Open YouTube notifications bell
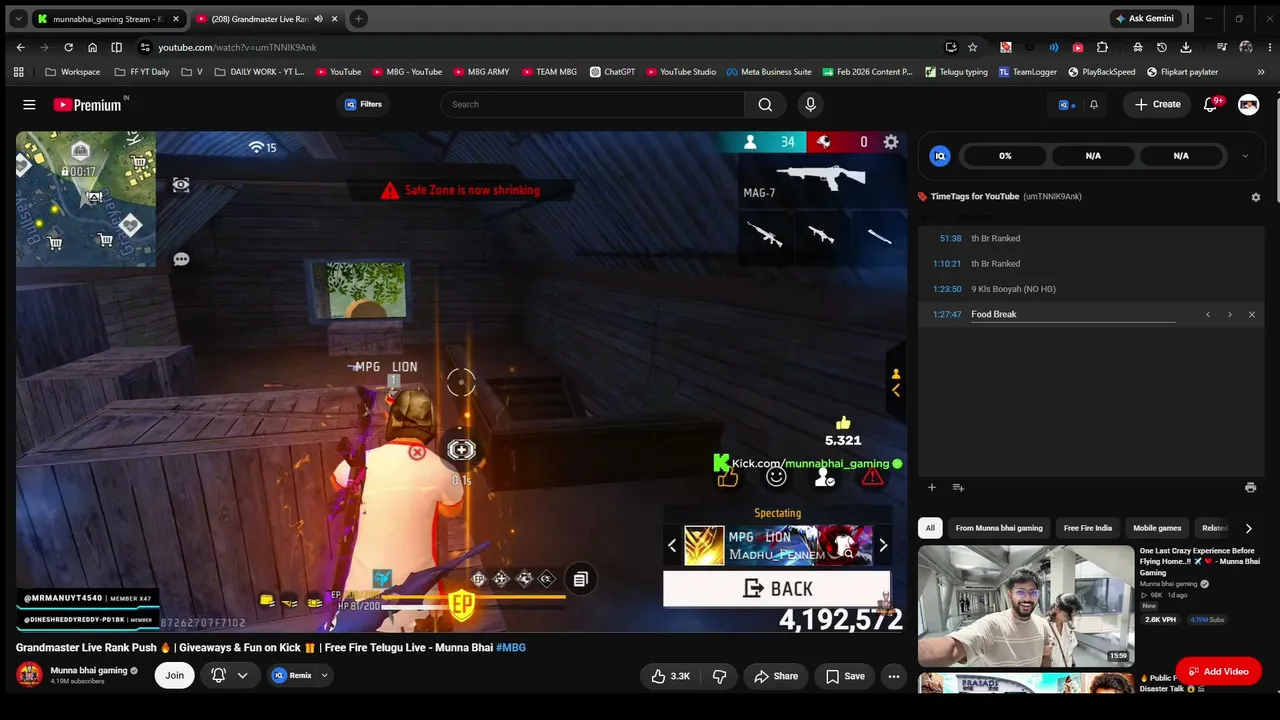 [x=1210, y=104]
